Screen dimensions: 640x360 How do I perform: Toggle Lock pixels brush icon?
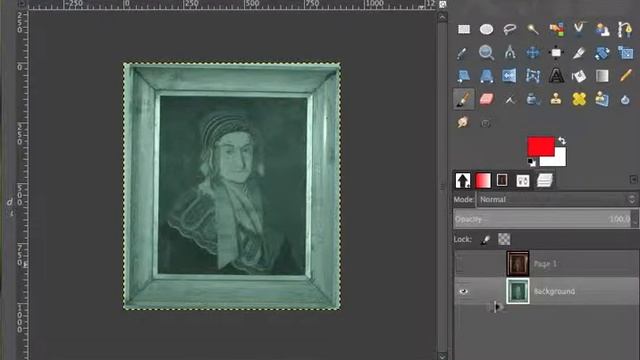[485, 240]
